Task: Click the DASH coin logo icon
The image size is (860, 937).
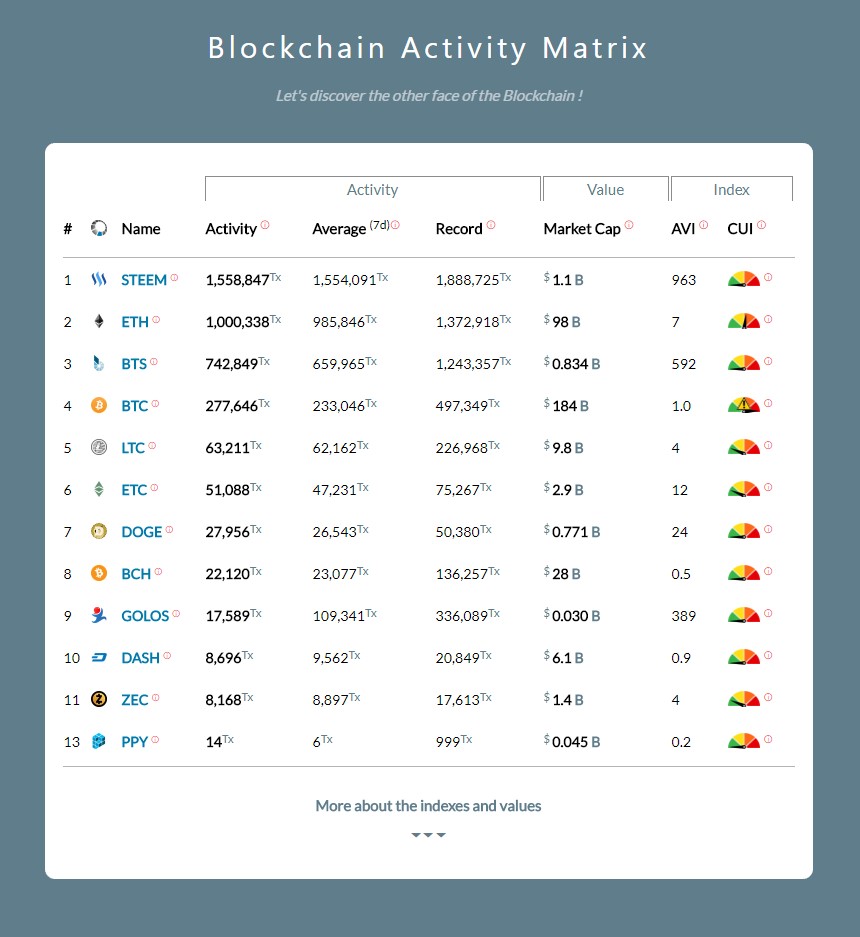Action: point(97,658)
